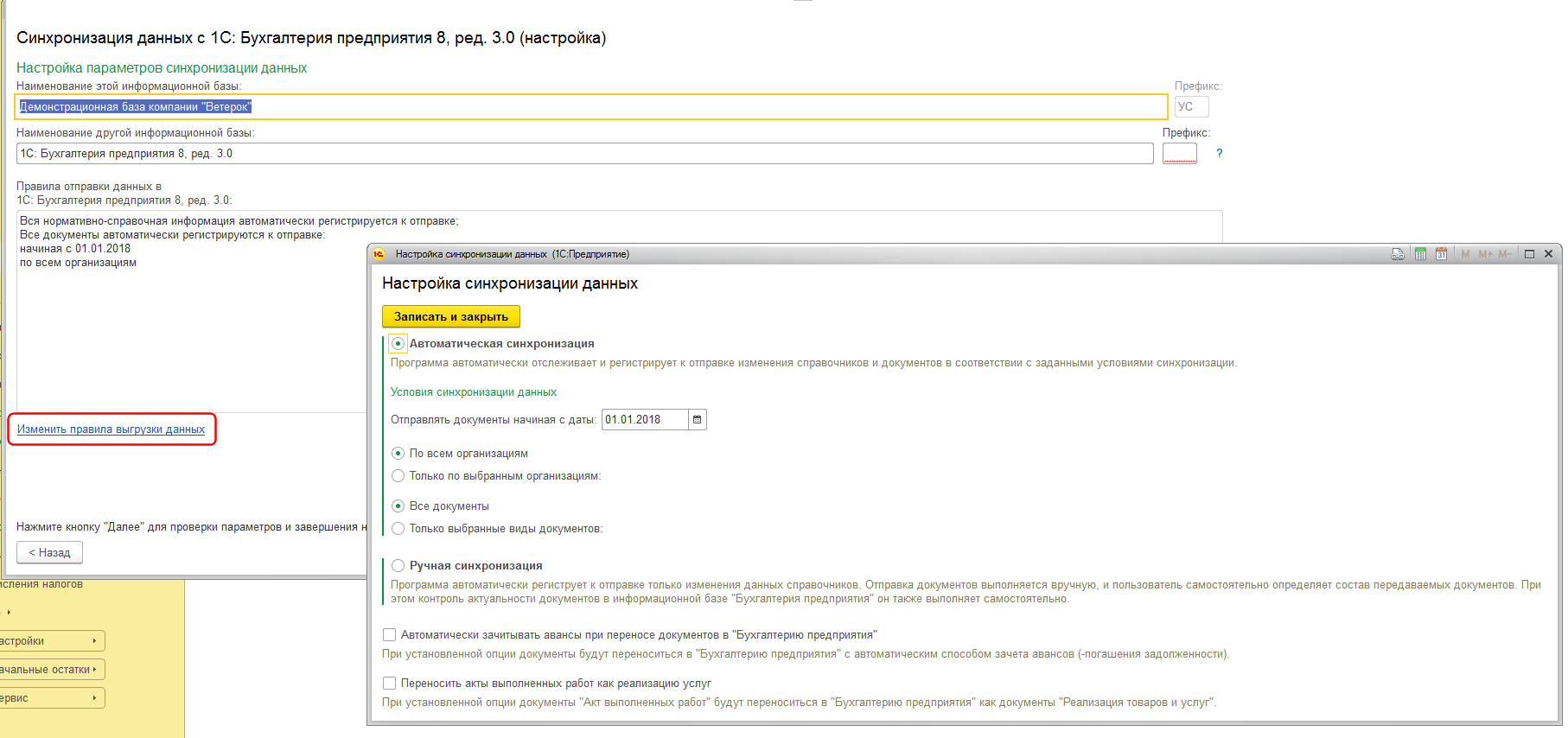This screenshot has width=1568, height=738.
Task: Open Изменить правила выгрузки данных link
Action: (x=112, y=429)
